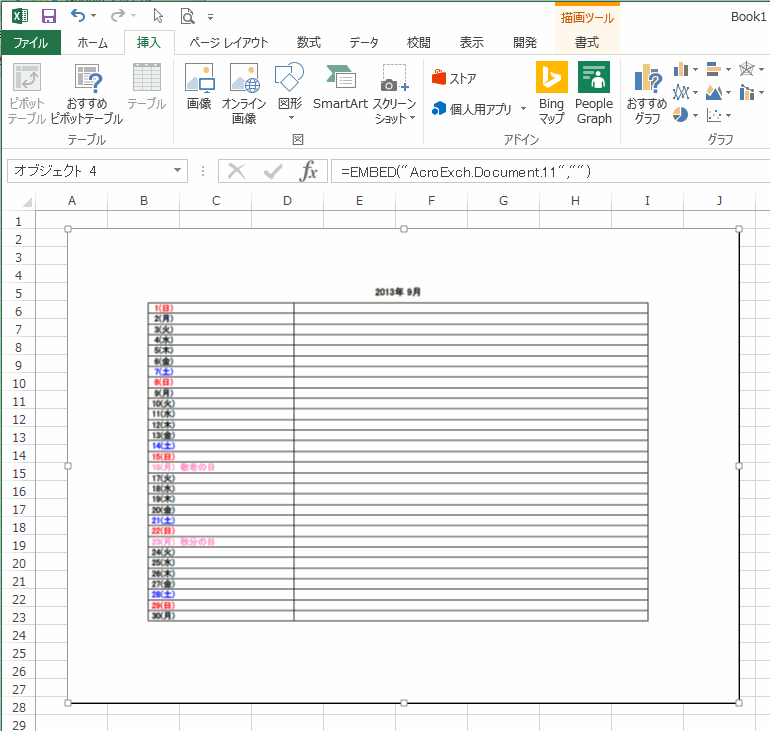Click the 2013年 9月 title in embedded PDF
Image resolution: width=770 pixels, height=731 pixels.
click(397, 292)
